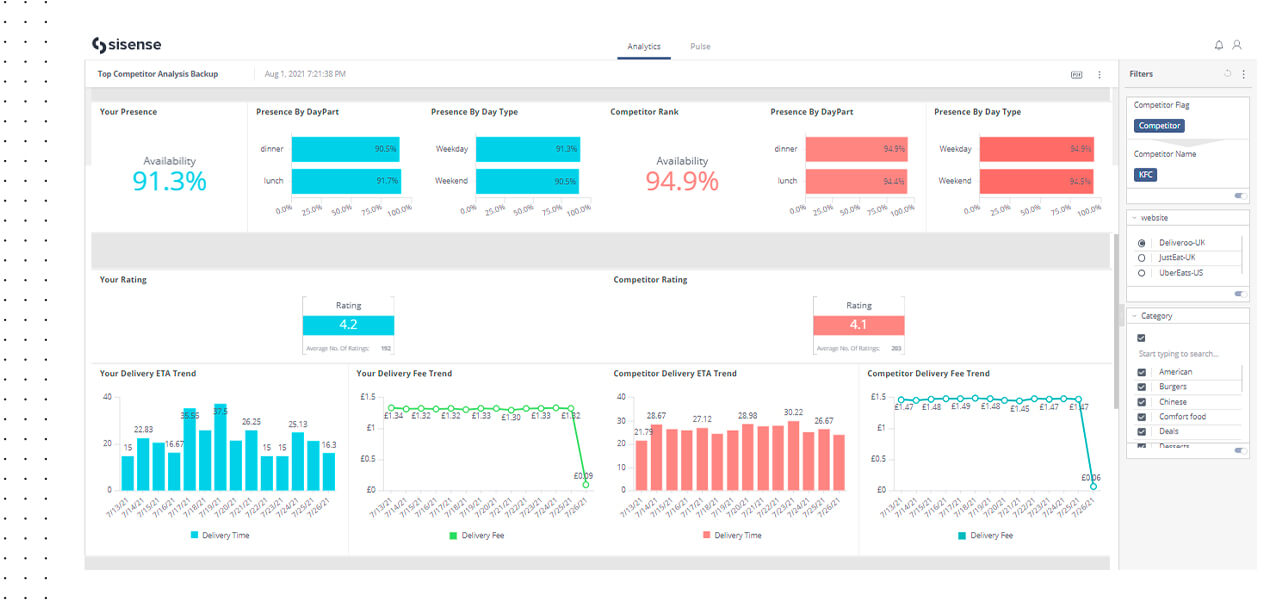This screenshot has height=602, width=1280.
Task: Click the red 4.1 competitor rating box
Action: click(859, 325)
